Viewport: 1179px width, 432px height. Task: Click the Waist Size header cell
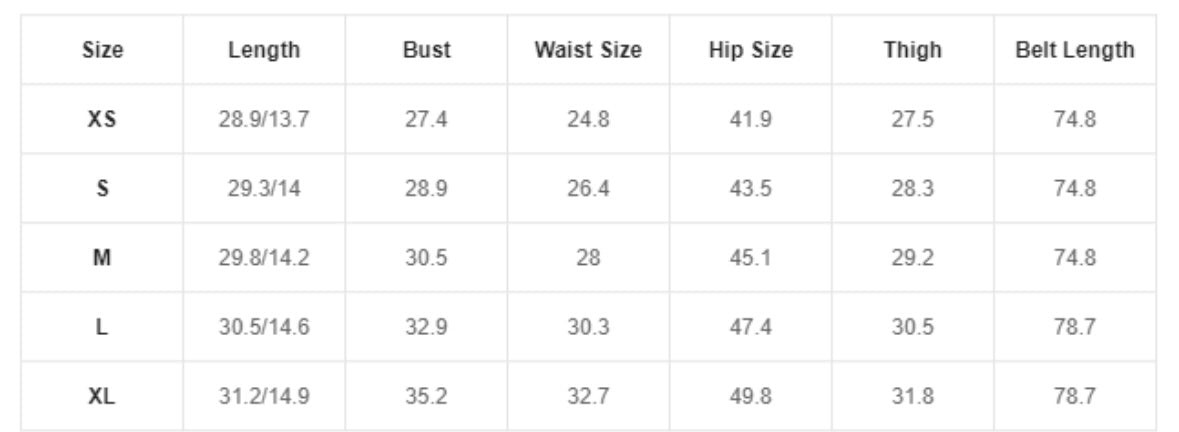(588, 50)
